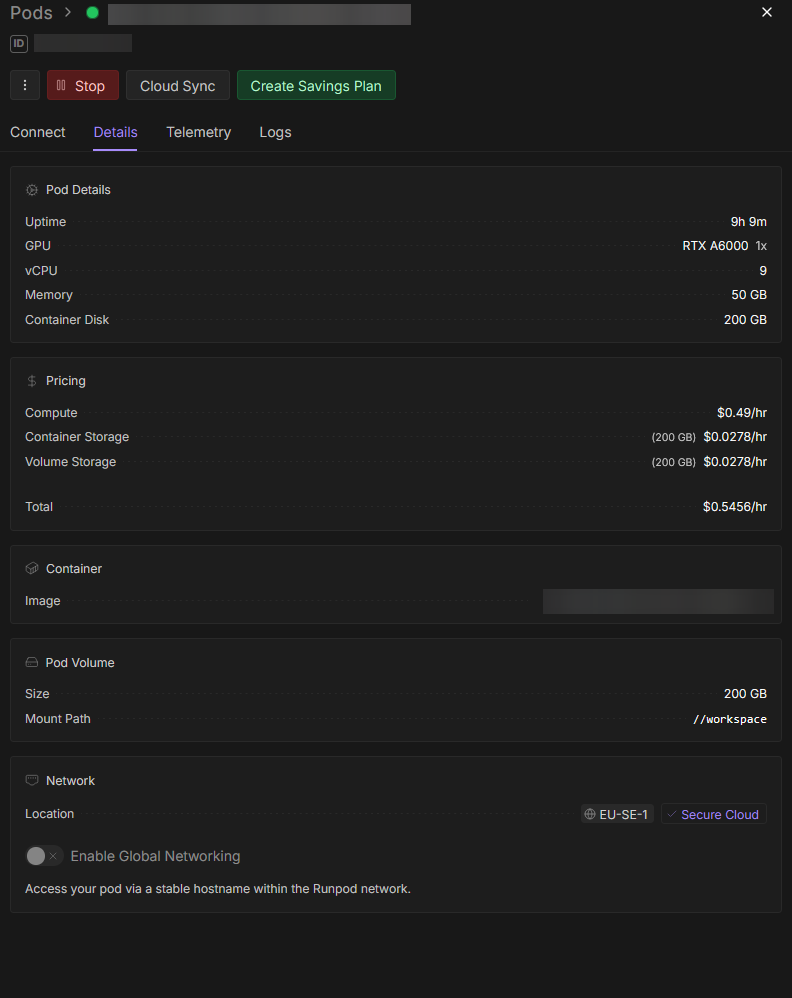Image resolution: width=792 pixels, height=998 pixels.
Task: Open the Telemetry tab
Action: click(198, 132)
